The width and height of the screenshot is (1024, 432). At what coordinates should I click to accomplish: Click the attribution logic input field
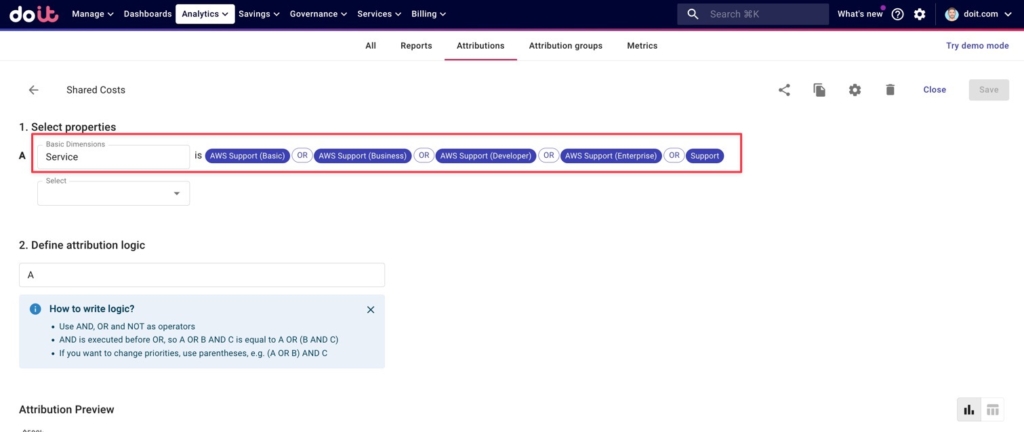pos(202,275)
